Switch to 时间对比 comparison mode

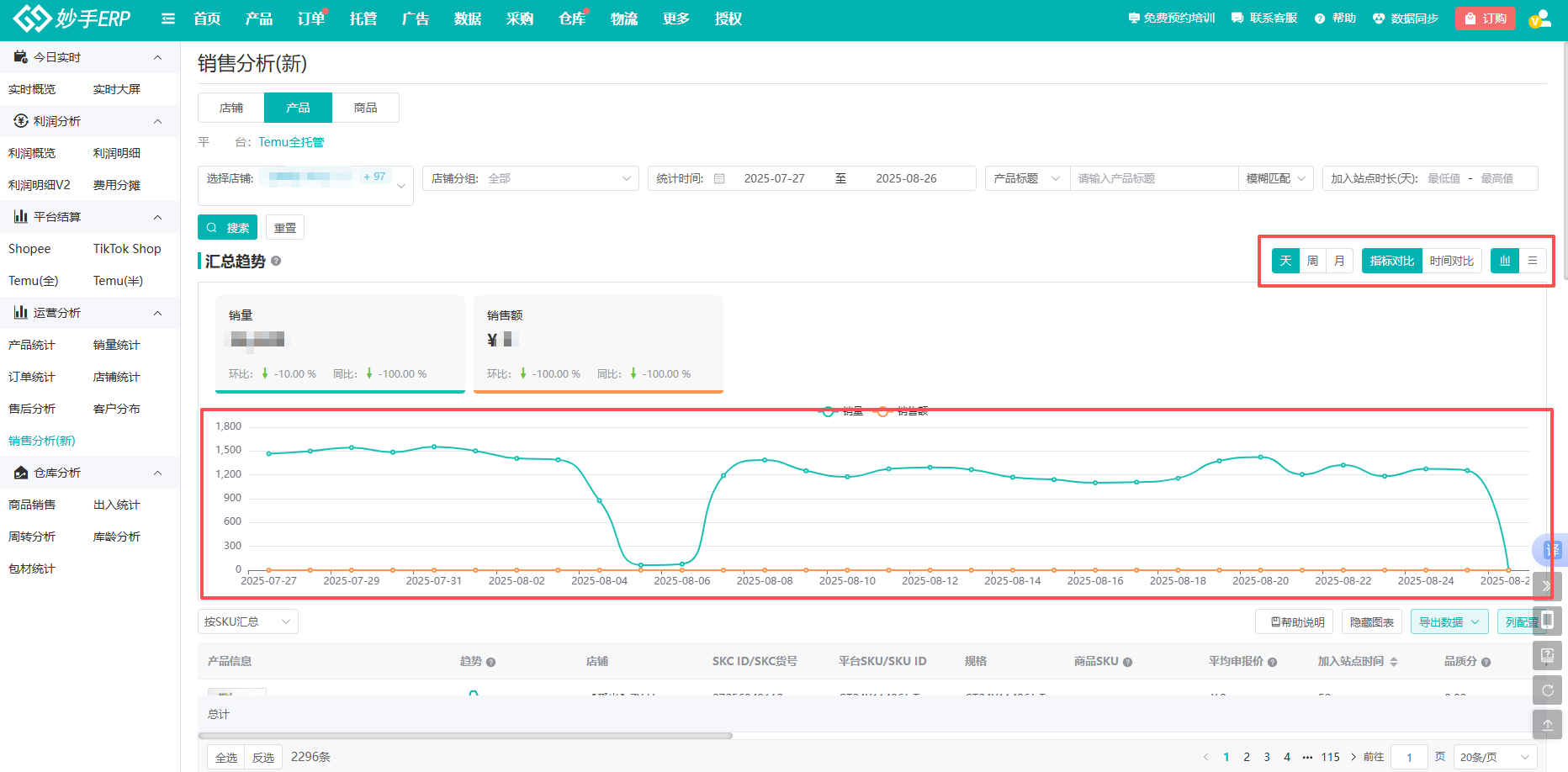pos(1451,261)
